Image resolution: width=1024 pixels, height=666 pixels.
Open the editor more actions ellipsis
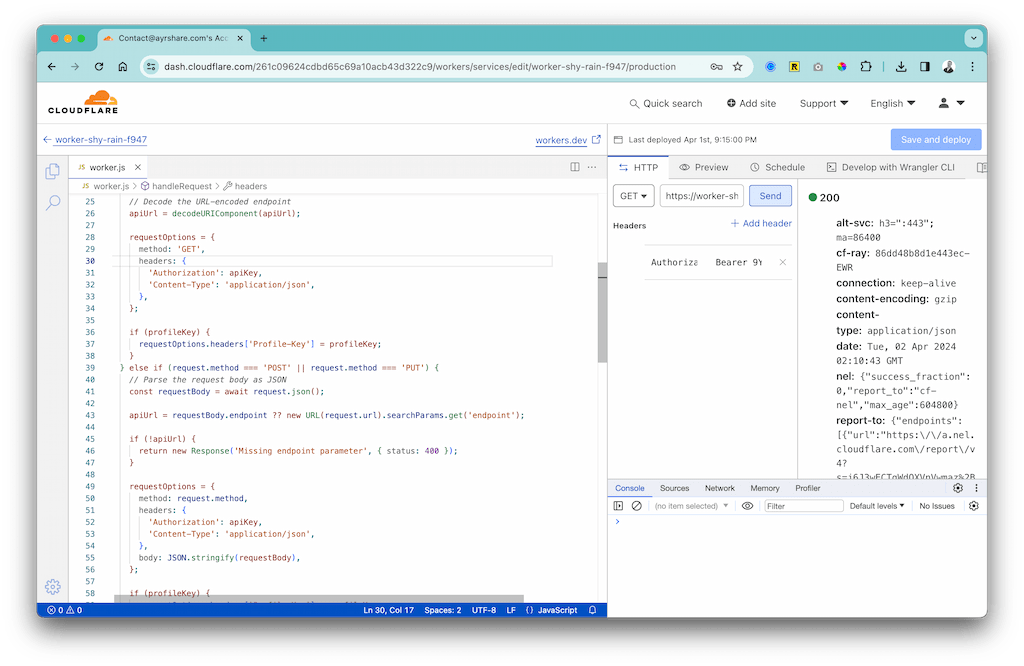(592, 167)
